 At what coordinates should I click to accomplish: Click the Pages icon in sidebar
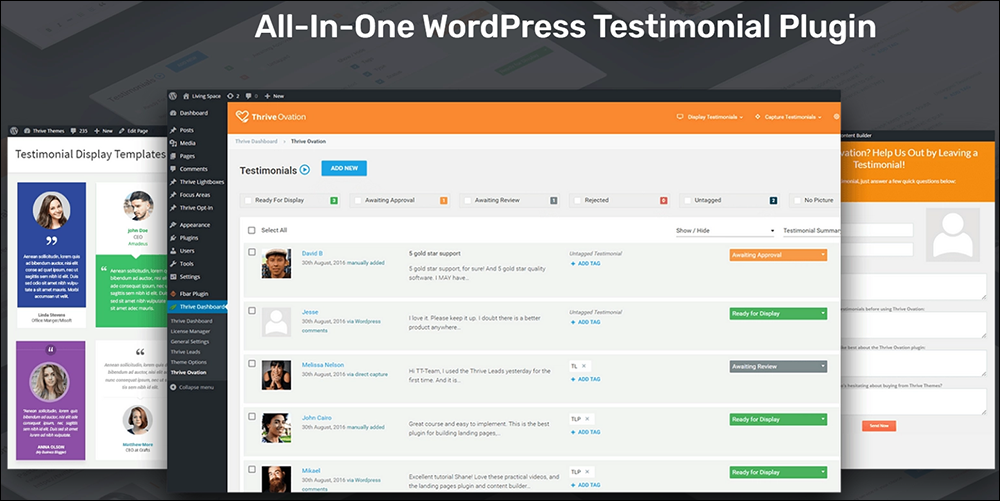173,156
